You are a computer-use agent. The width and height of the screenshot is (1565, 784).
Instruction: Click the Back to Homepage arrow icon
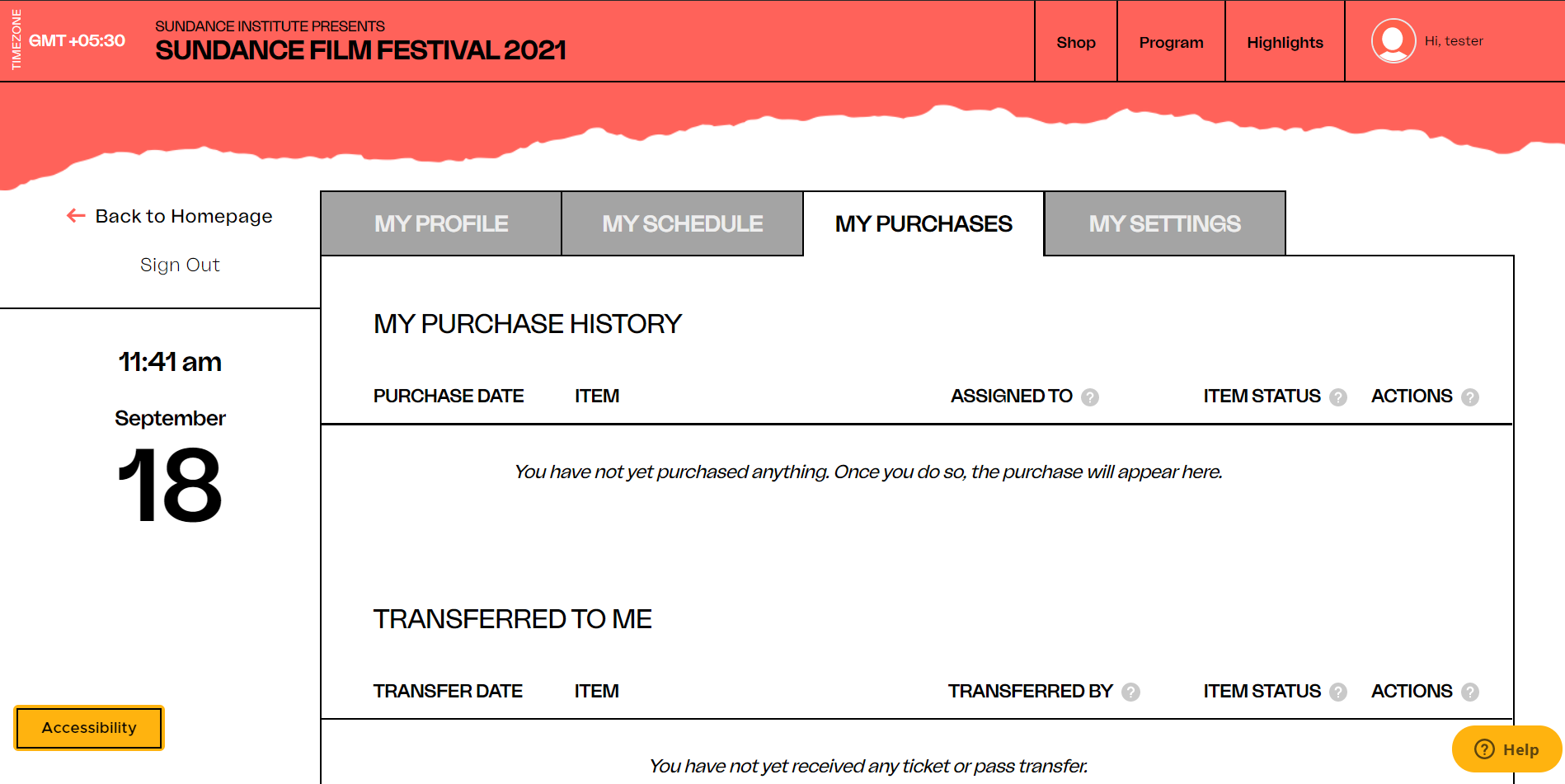[x=76, y=216]
